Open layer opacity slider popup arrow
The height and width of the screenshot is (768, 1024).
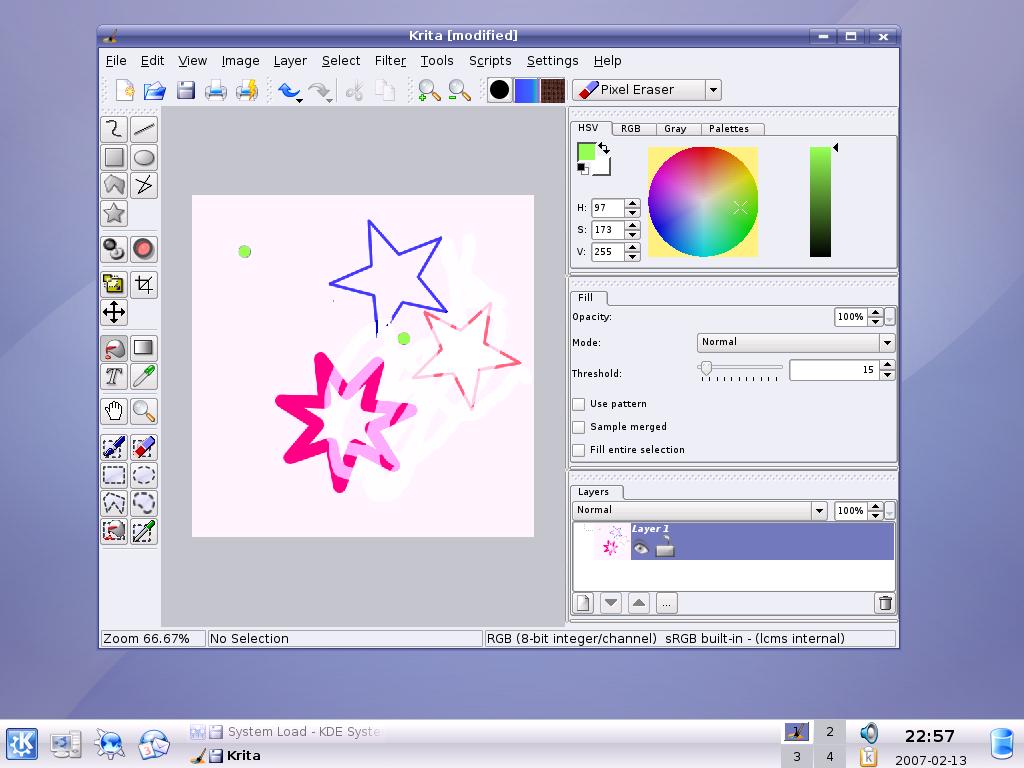tap(890, 511)
